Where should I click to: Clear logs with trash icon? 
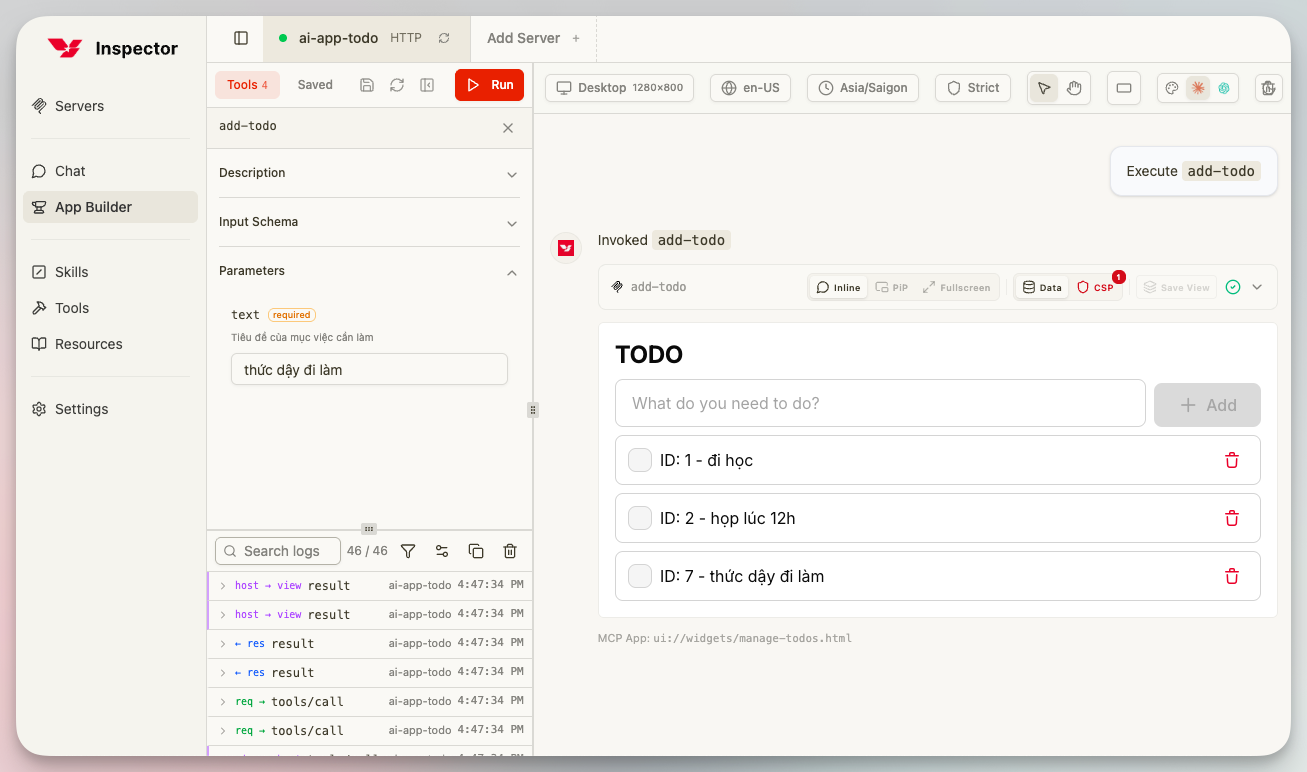coord(510,551)
